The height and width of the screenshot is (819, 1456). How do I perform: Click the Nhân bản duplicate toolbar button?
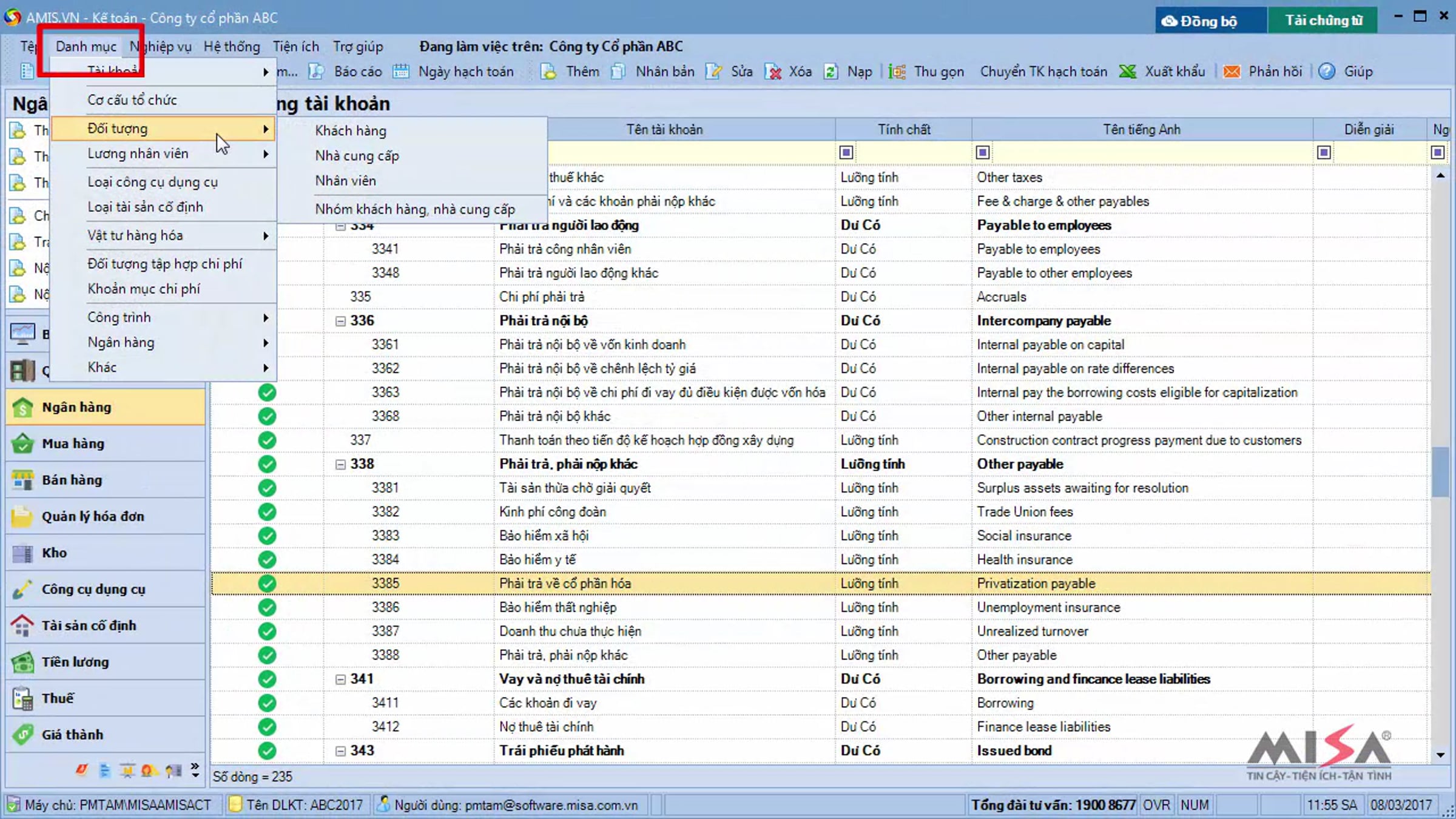[x=653, y=72]
